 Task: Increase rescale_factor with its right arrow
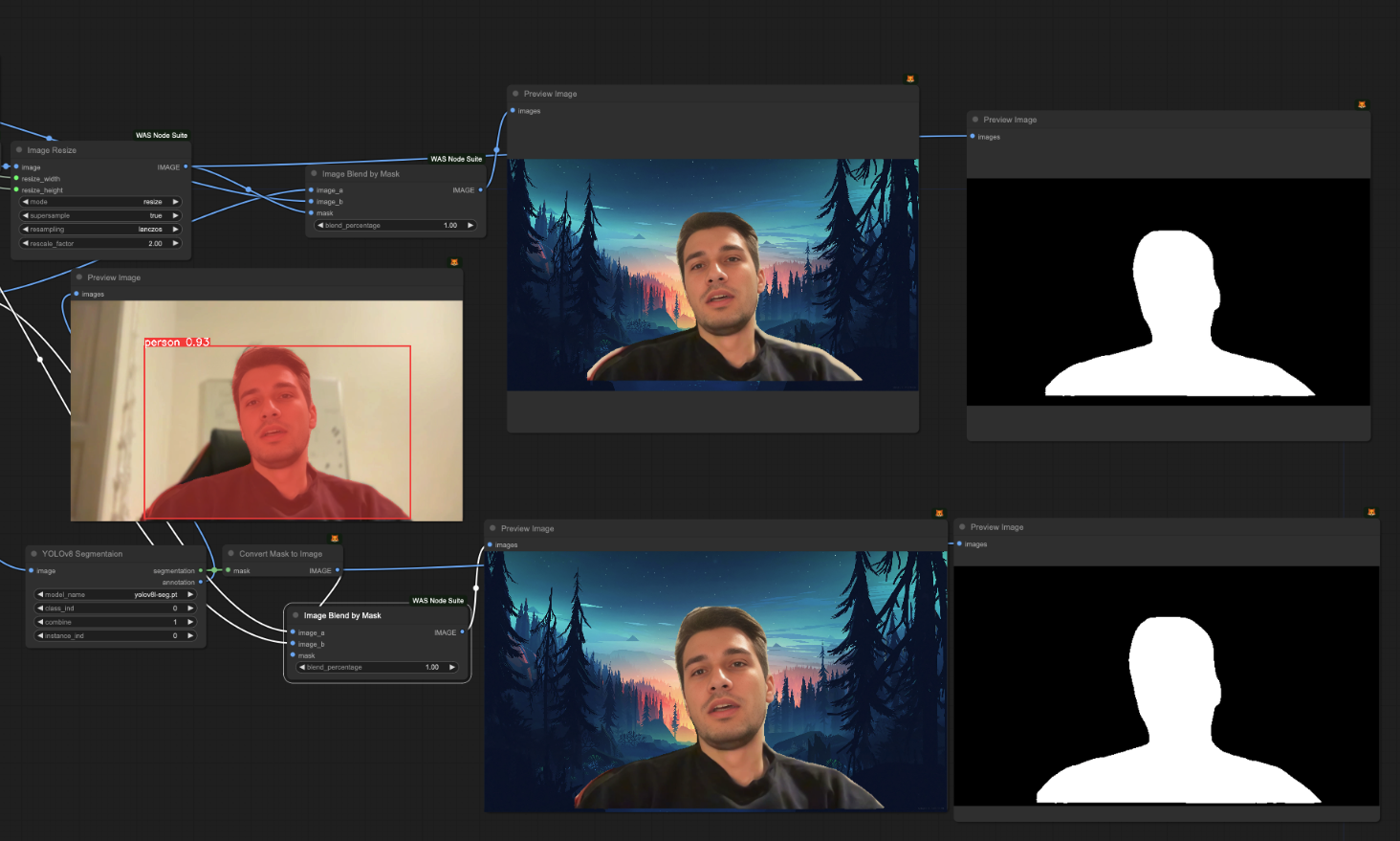pos(175,243)
